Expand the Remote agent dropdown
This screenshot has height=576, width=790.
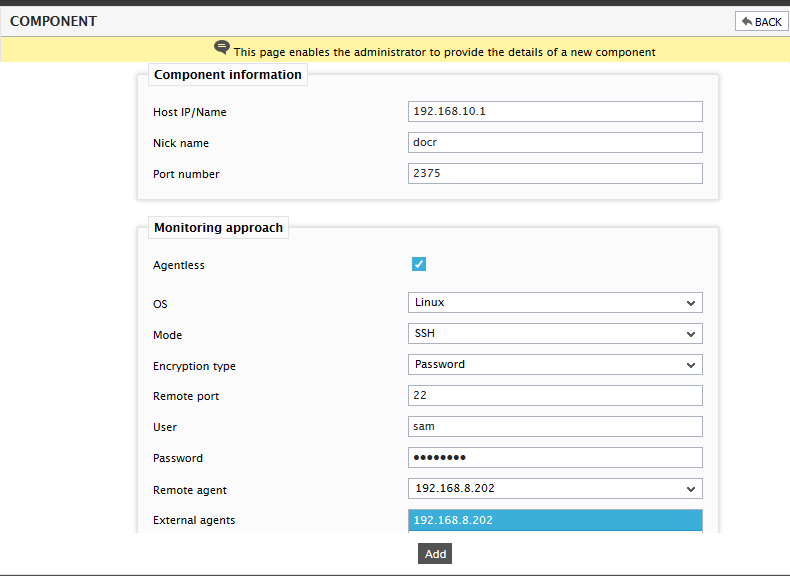tap(555, 489)
